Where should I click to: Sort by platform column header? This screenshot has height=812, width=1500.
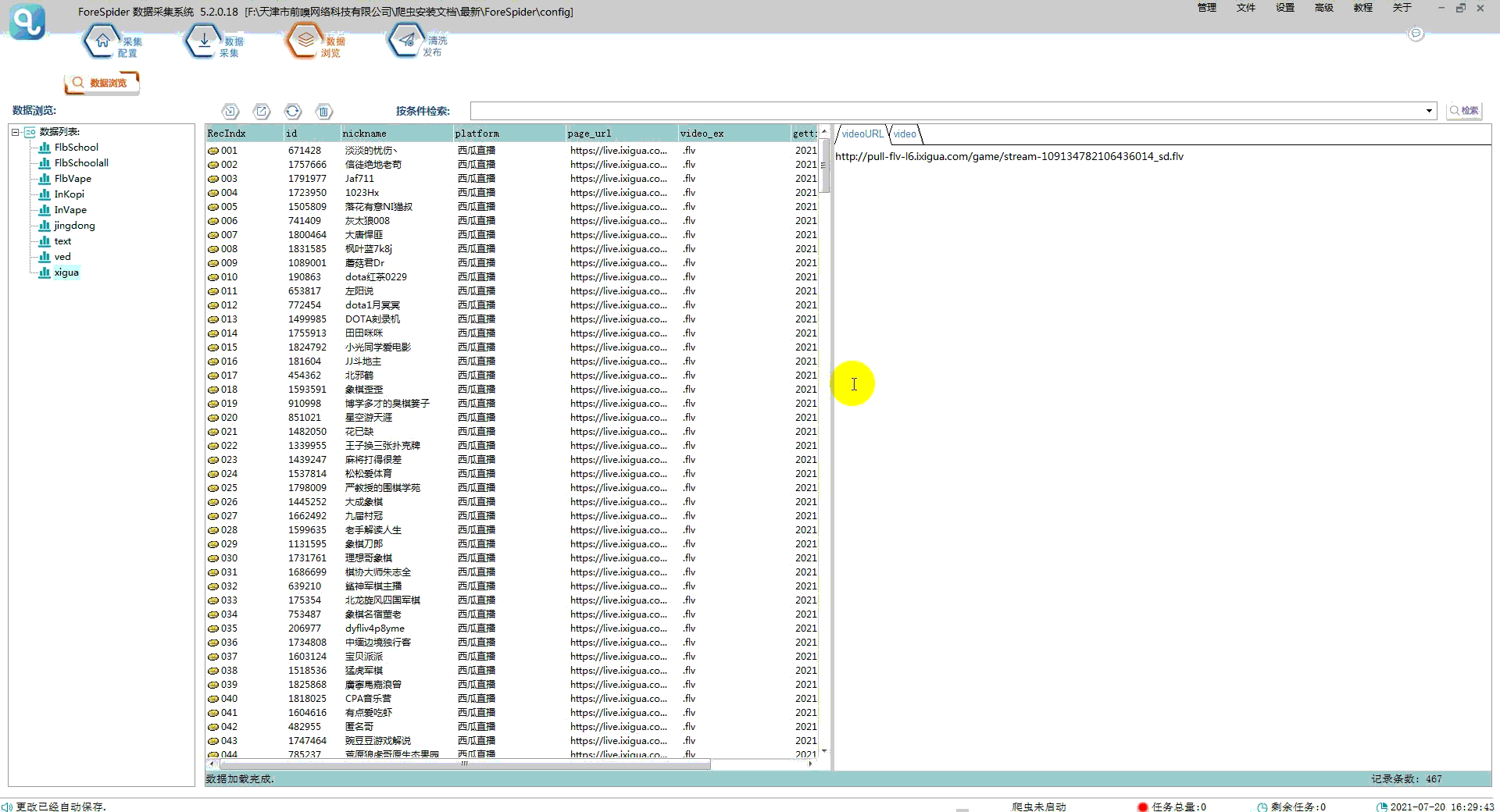click(509, 134)
